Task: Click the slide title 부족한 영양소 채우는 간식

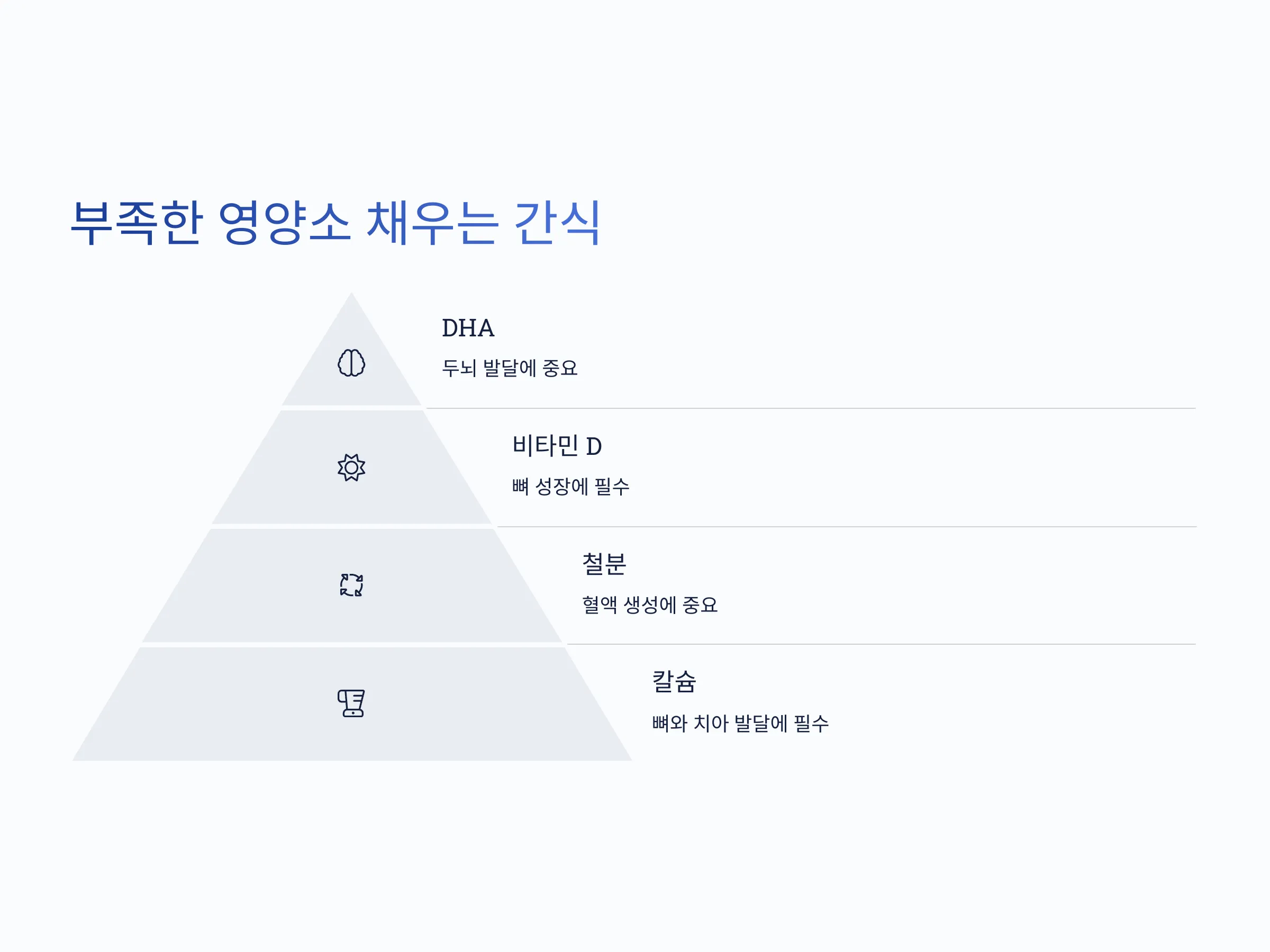Action: click(x=335, y=223)
